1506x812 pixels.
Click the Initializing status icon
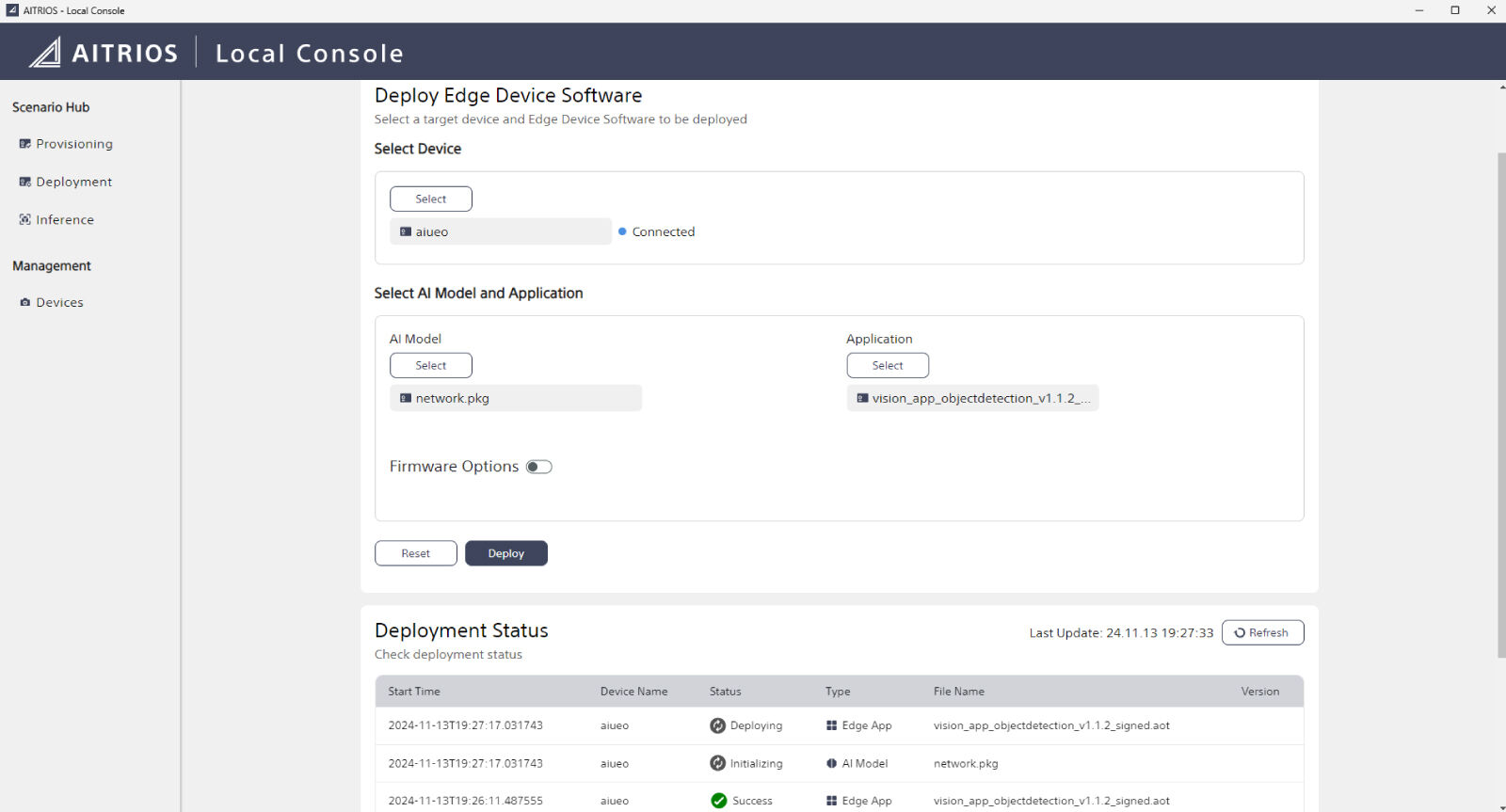(x=718, y=763)
